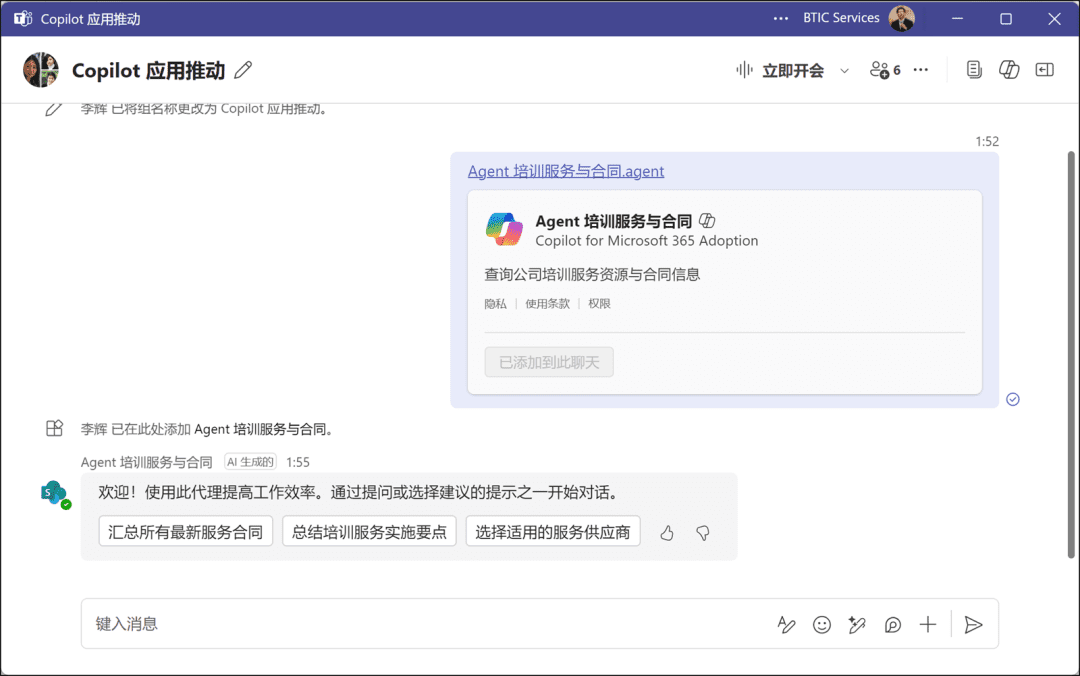Image resolution: width=1080 pixels, height=676 pixels.
Task: Open the emoji picker
Action: [822, 624]
